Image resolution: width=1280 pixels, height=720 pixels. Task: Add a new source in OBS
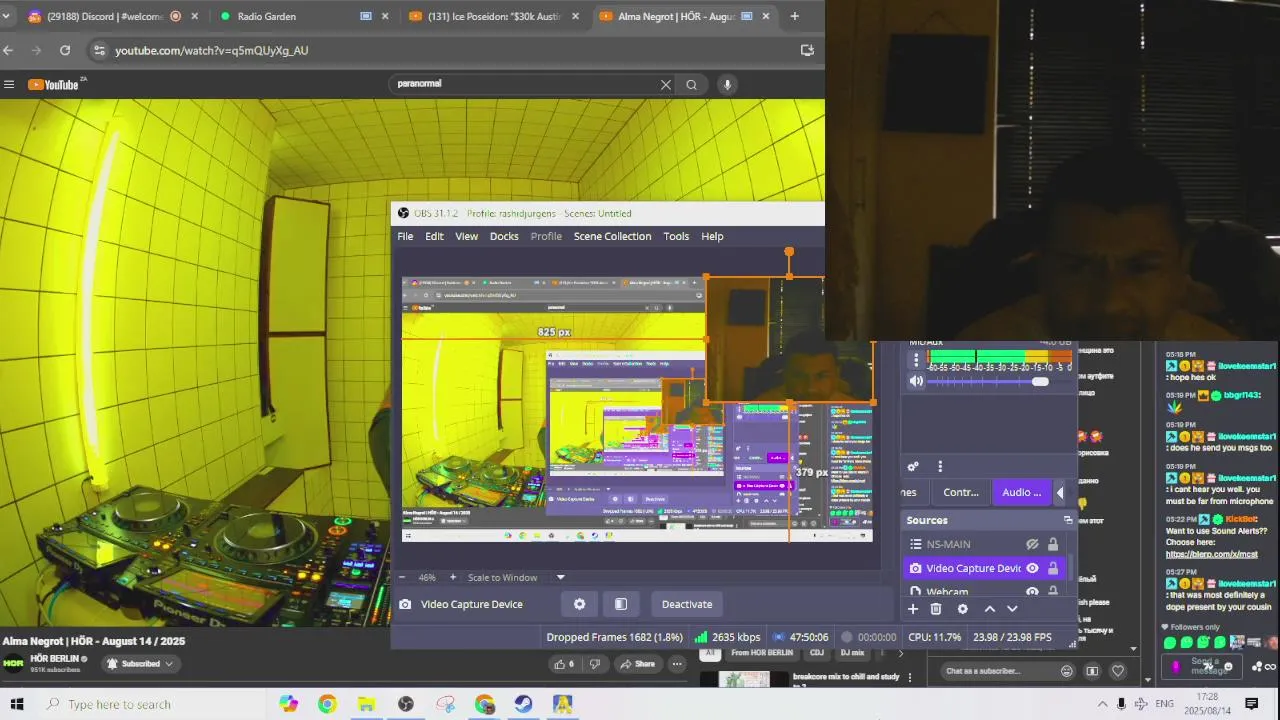pyautogui.click(x=912, y=609)
